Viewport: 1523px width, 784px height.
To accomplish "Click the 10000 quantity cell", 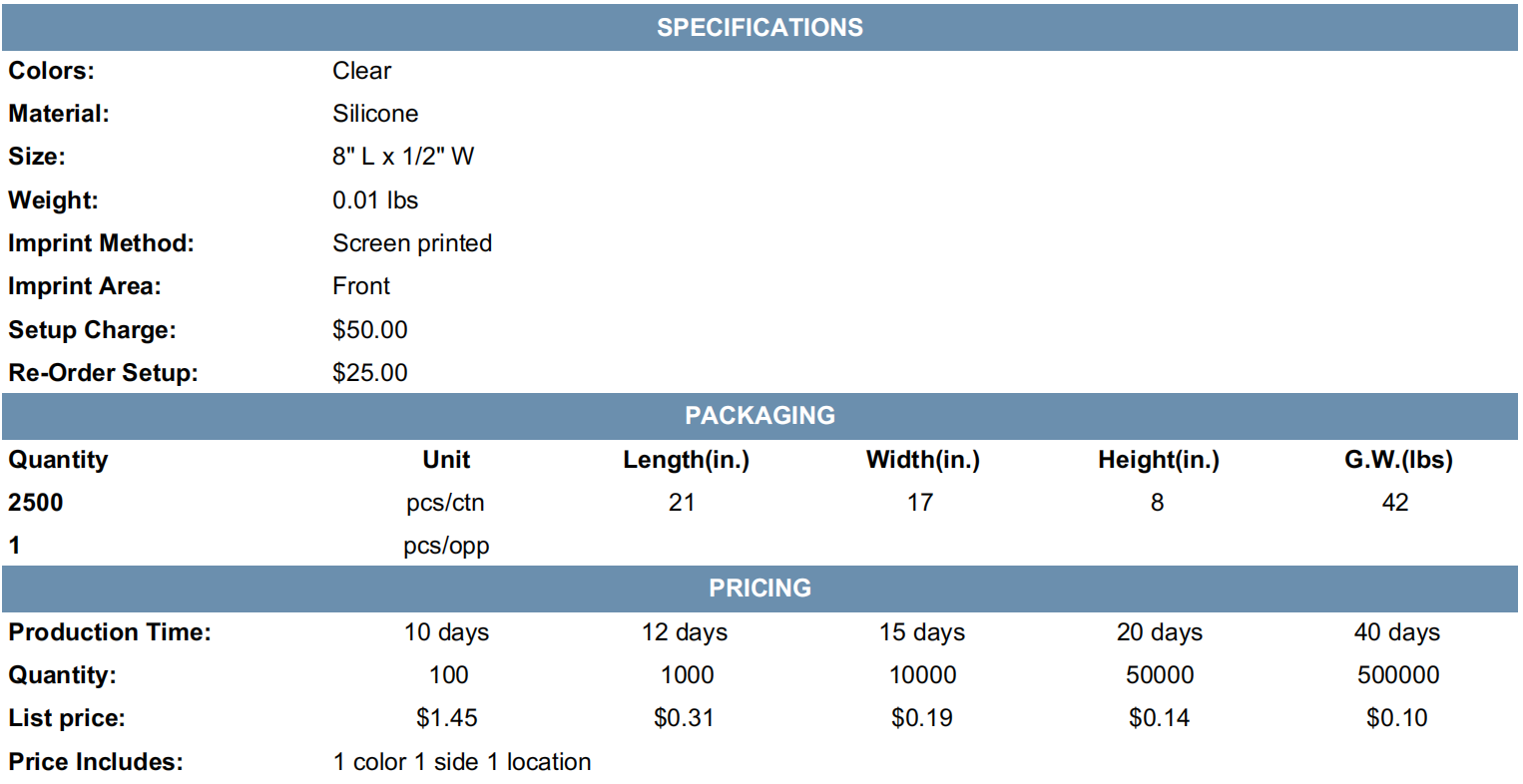I will 922,675.
